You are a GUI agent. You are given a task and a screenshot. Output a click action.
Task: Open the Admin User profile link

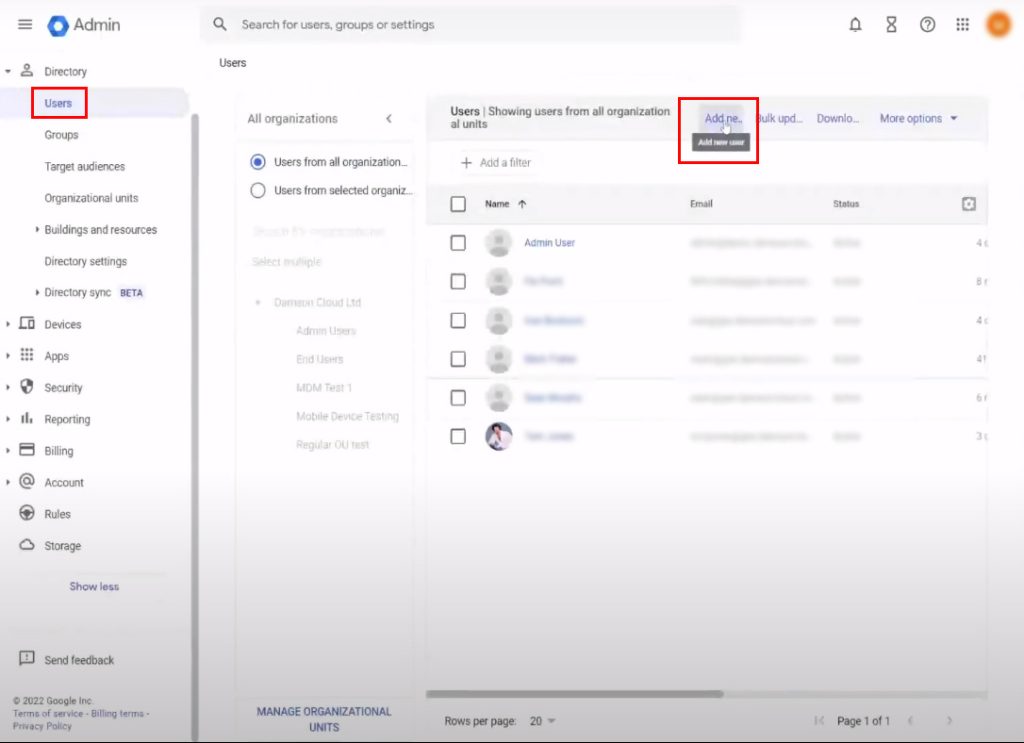(549, 242)
